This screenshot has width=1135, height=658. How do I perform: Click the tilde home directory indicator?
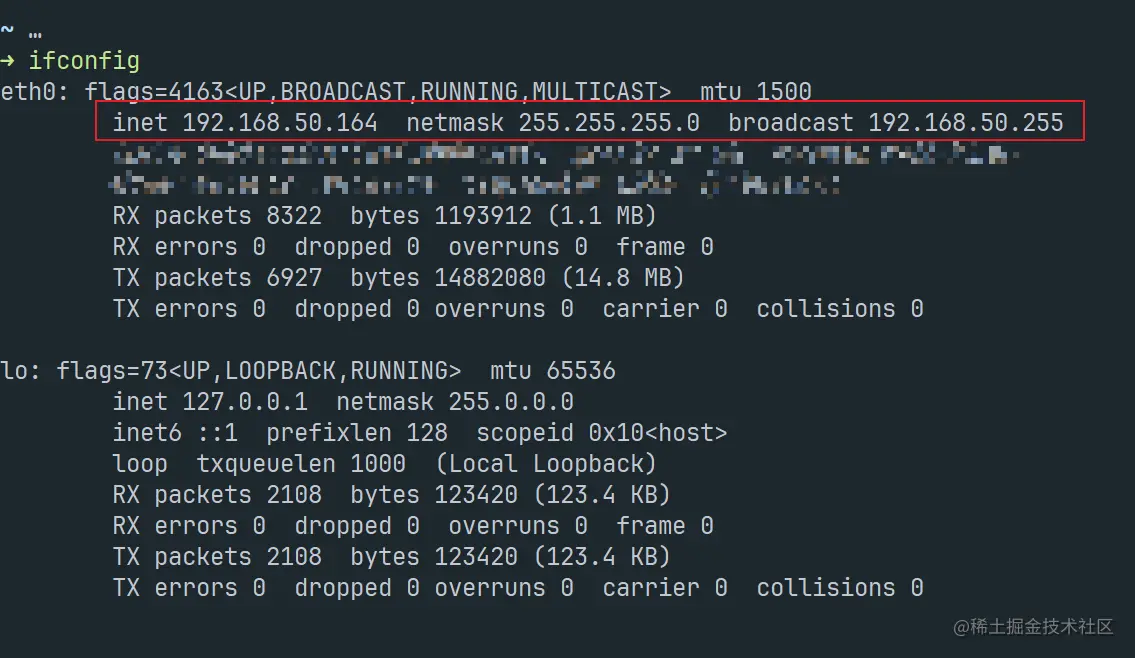tap(7, 30)
